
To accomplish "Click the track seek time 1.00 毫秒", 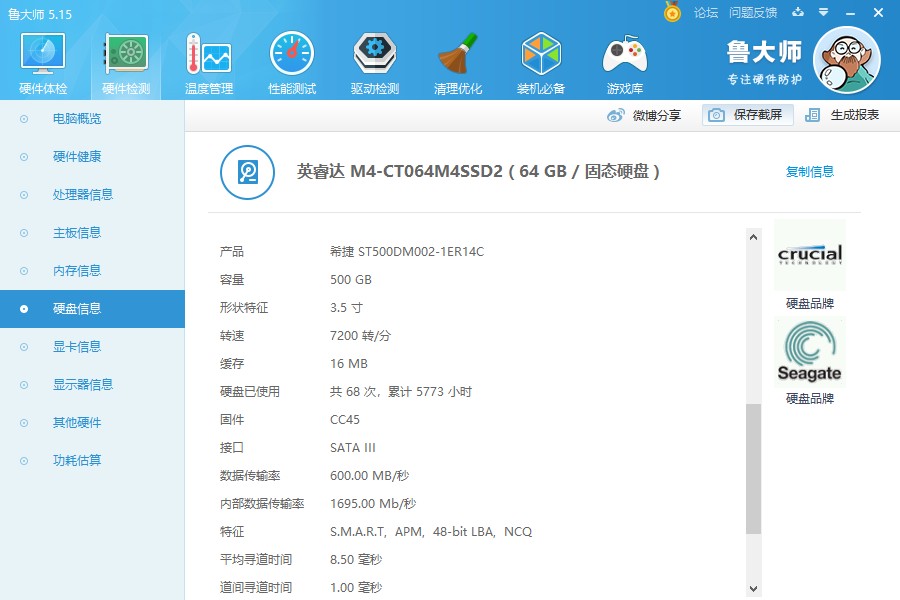I will [356, 587].
